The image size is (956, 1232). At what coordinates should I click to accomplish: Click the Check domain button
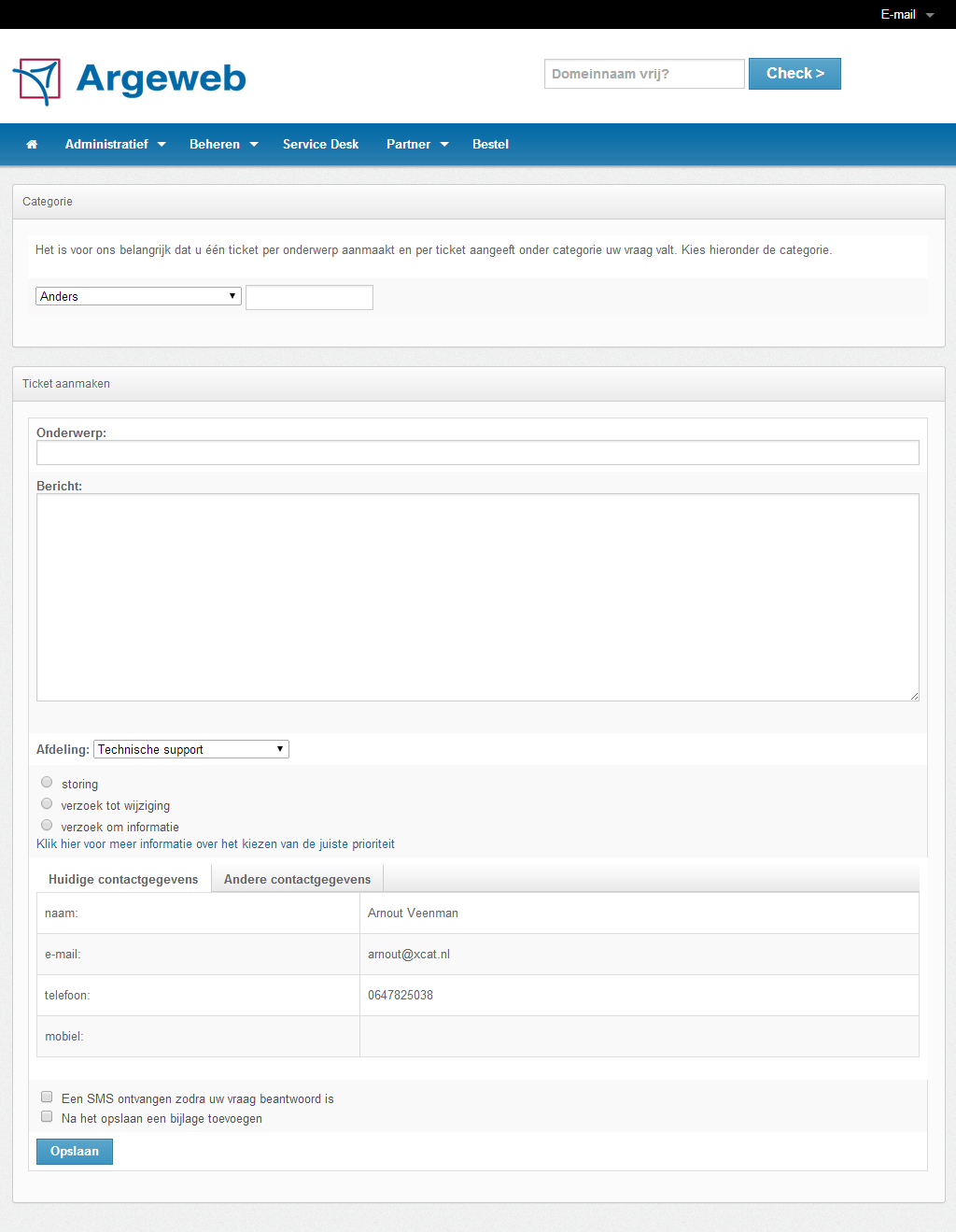[x=794, y=74]
